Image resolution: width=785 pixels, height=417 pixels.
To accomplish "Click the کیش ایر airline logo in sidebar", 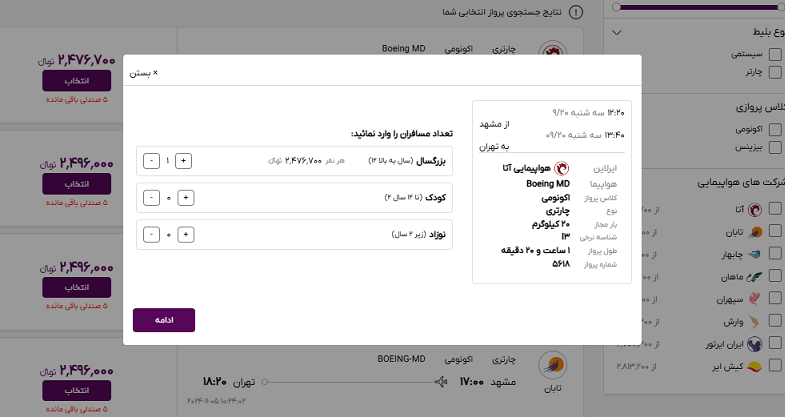I will [754, 366].
